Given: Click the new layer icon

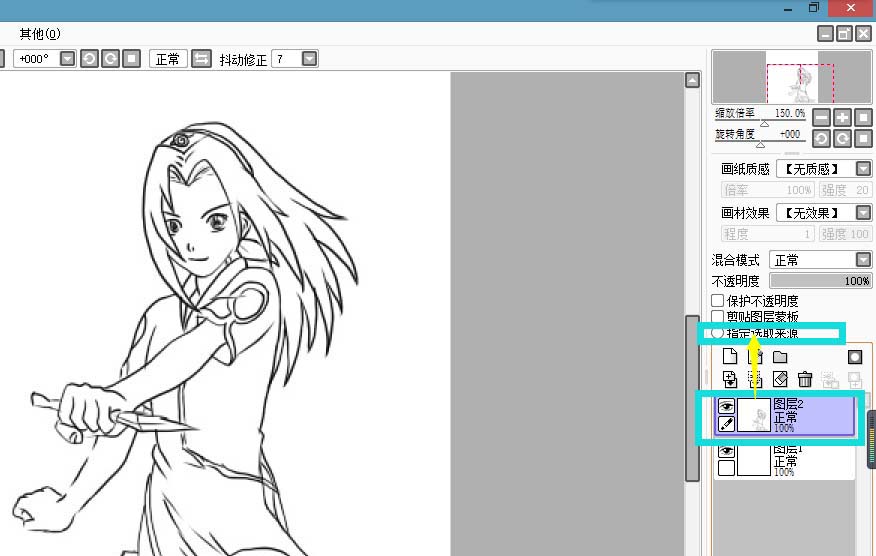Looking at the screenshot, I should point(729,357).
